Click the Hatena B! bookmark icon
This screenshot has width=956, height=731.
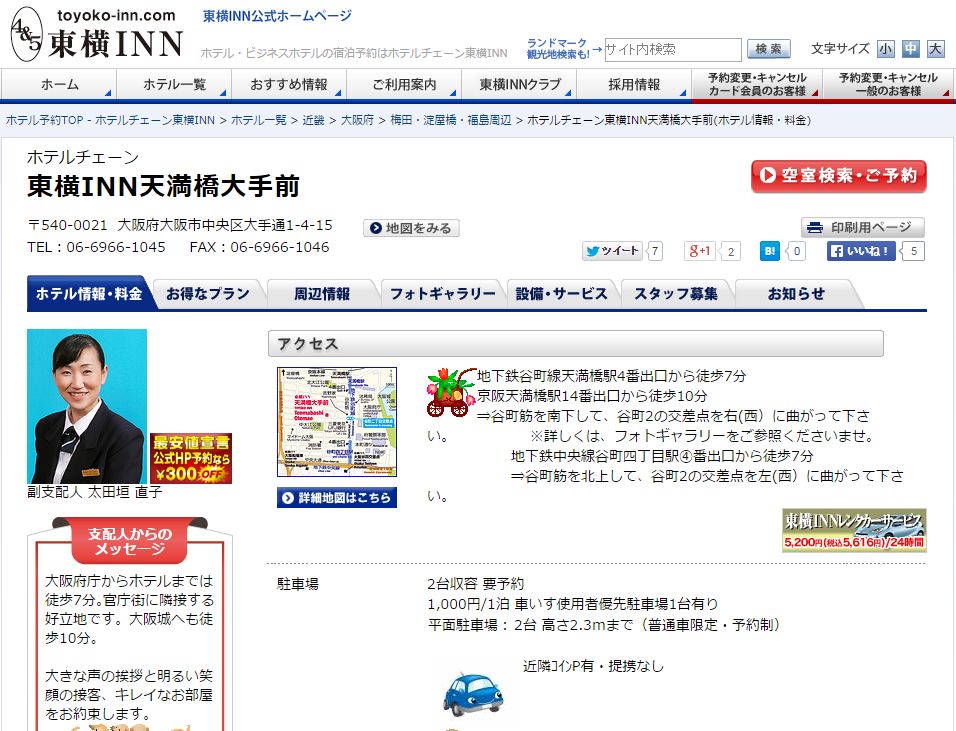coord(769,251)
